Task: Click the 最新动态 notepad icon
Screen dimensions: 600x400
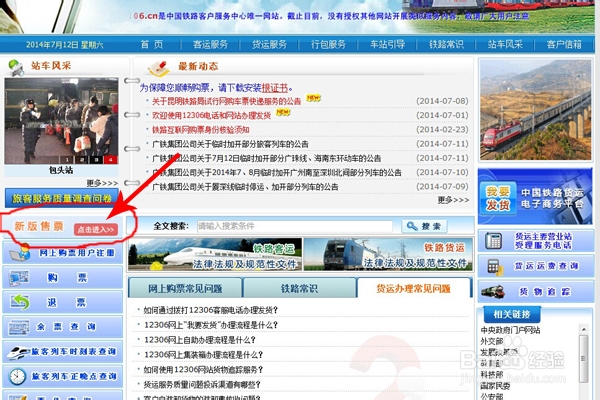Action: coord(159,68)
